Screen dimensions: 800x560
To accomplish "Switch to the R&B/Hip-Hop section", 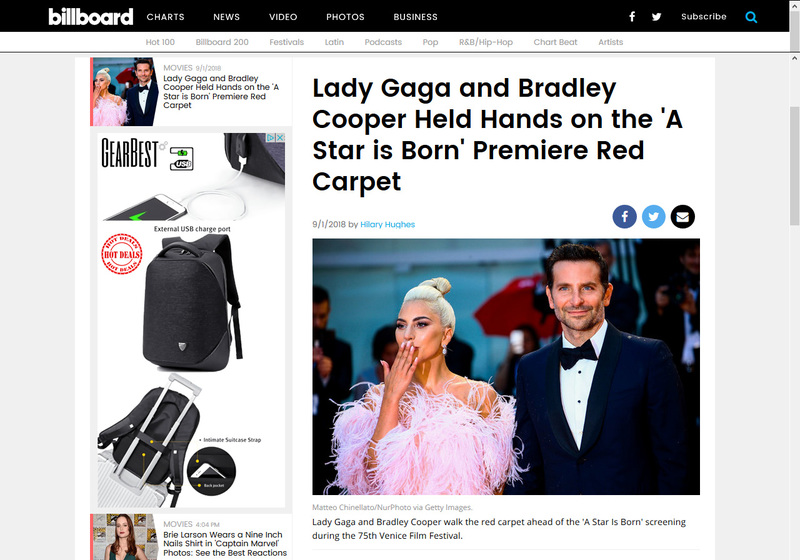I will coord(486,42).
